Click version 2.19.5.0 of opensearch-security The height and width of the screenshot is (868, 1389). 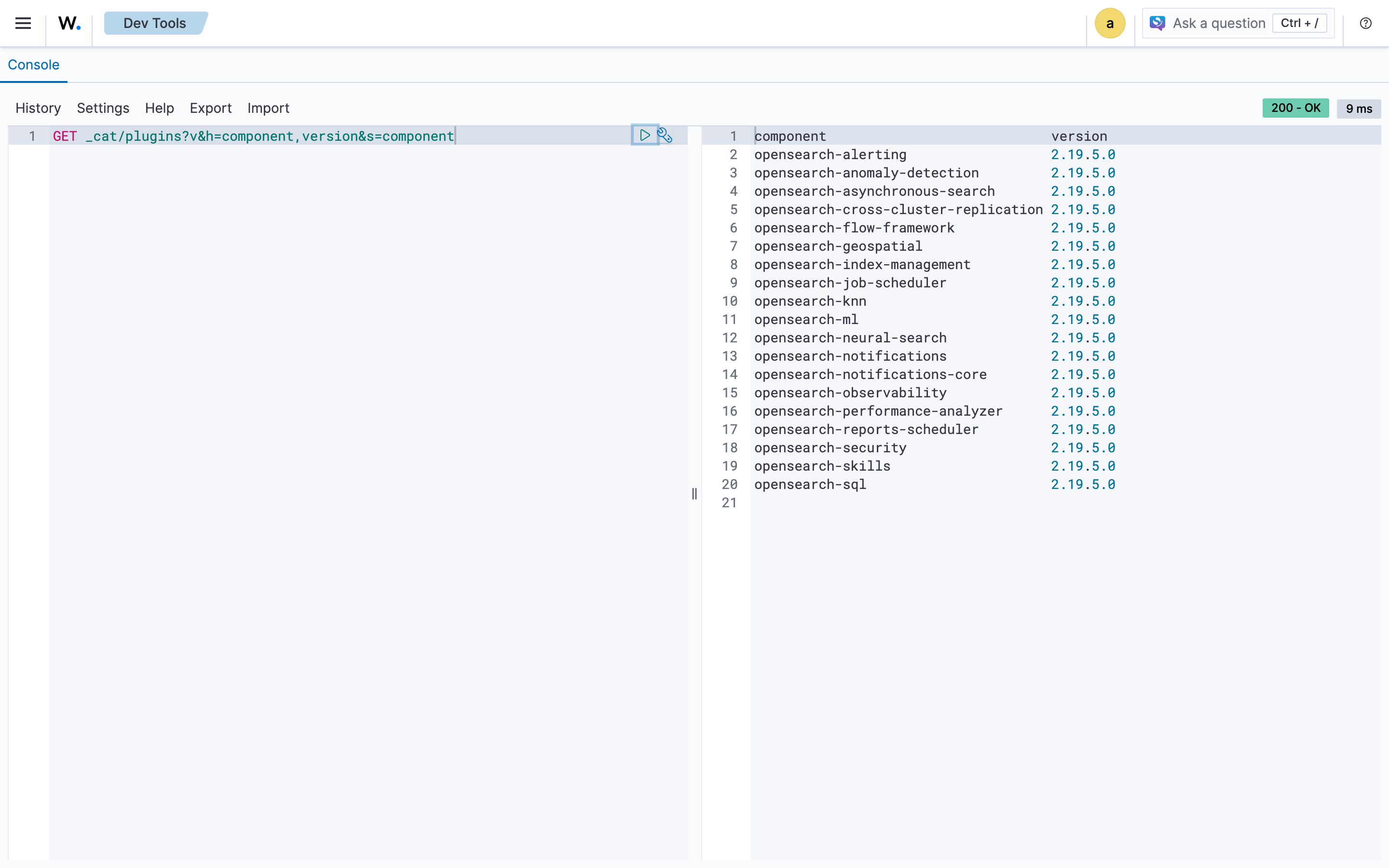pos(1083,448)
